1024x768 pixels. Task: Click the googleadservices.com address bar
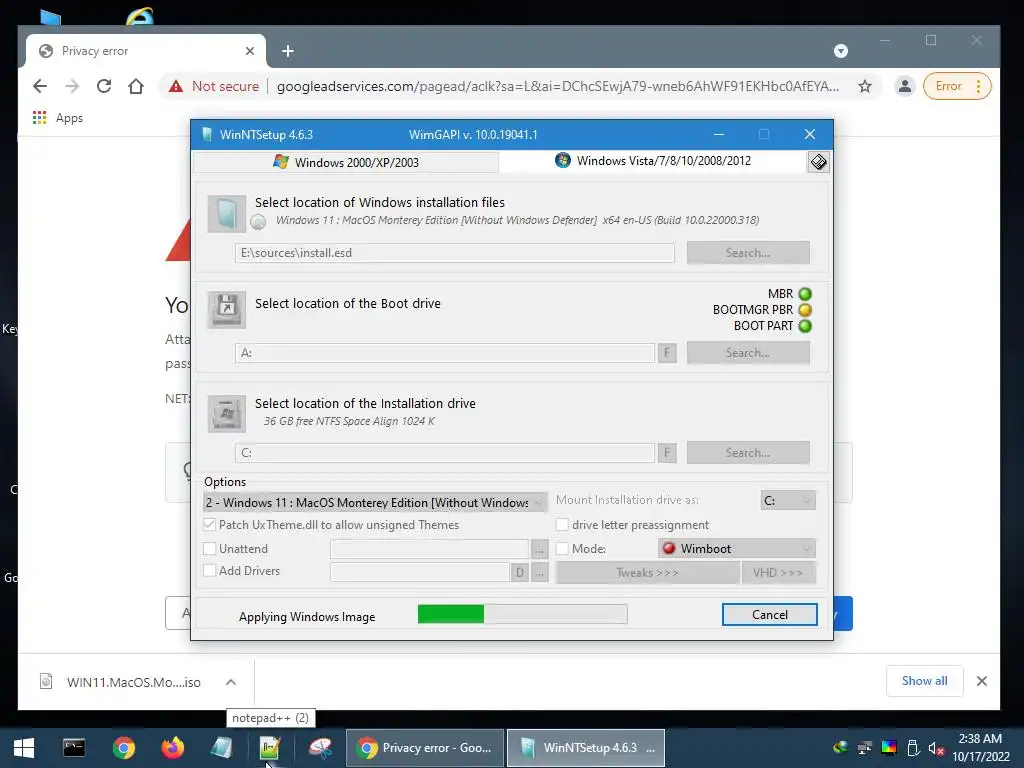tap(558, 86)
